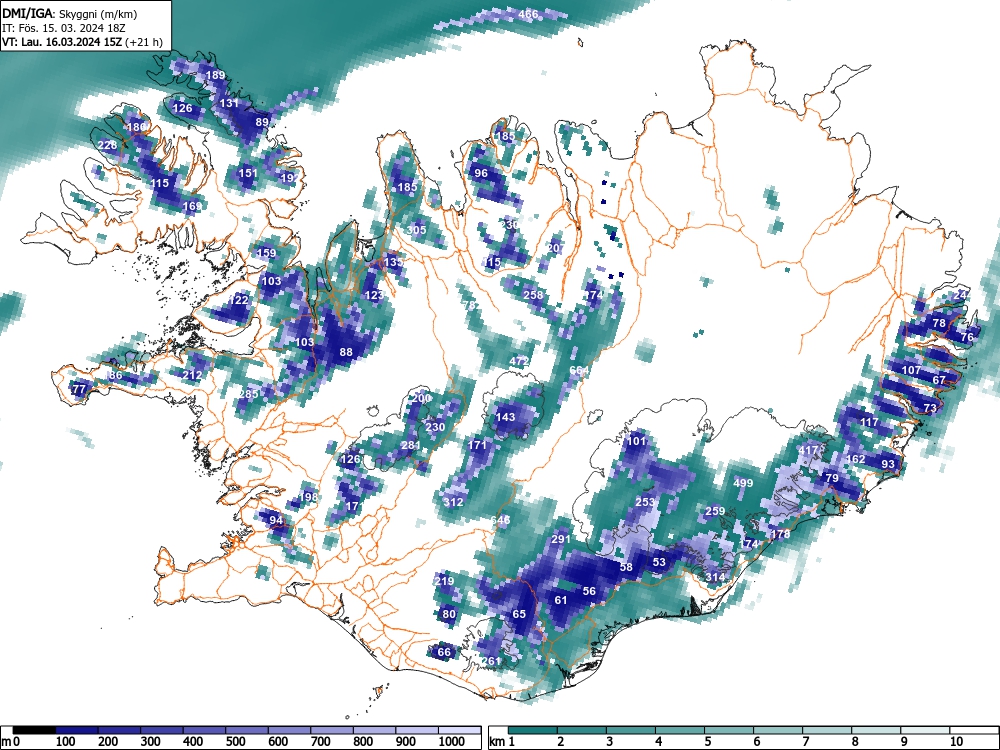This screenshot has width=1000, height=750.
Task: Click the map value 219
Action: pos(444,581)
